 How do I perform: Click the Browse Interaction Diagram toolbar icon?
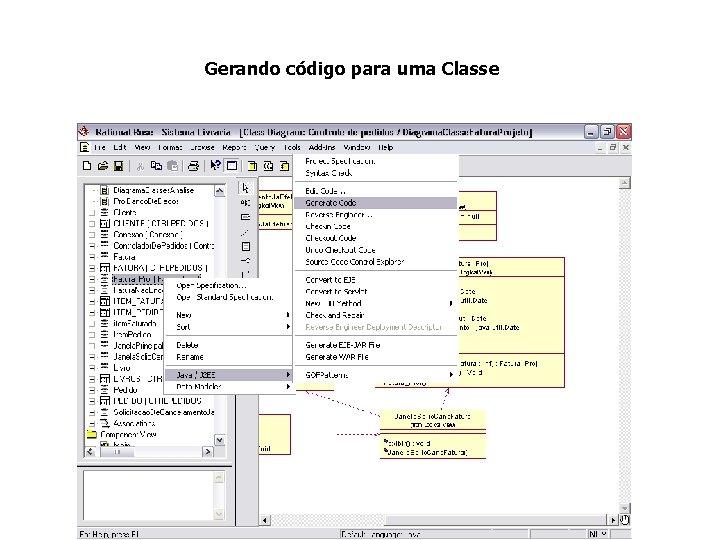(268, 166)
